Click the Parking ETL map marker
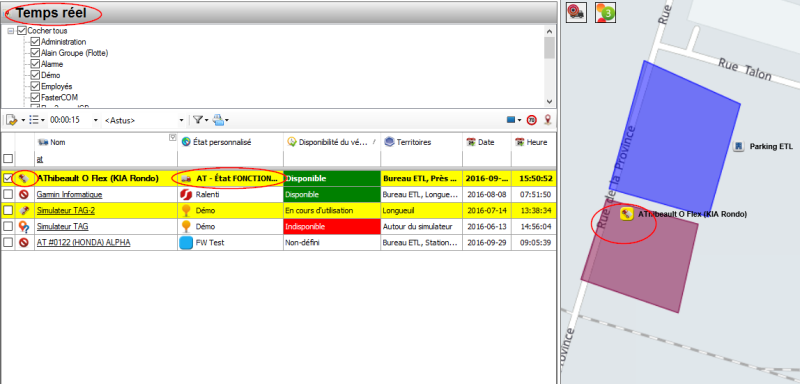 point(738,146)
